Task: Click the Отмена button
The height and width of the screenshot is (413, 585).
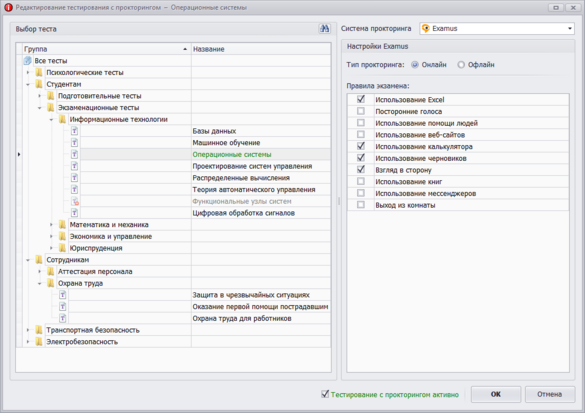Action: click(x=550, y=394)
